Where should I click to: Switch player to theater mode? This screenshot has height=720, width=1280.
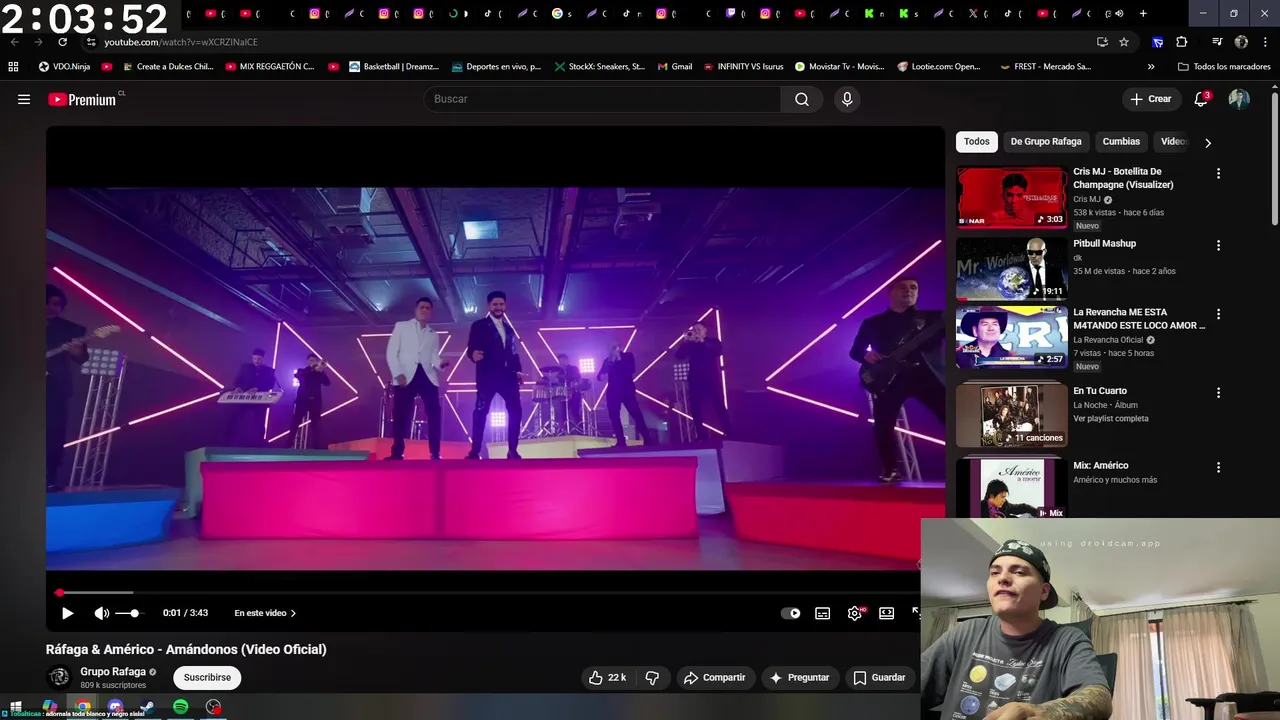coord(886,613)
